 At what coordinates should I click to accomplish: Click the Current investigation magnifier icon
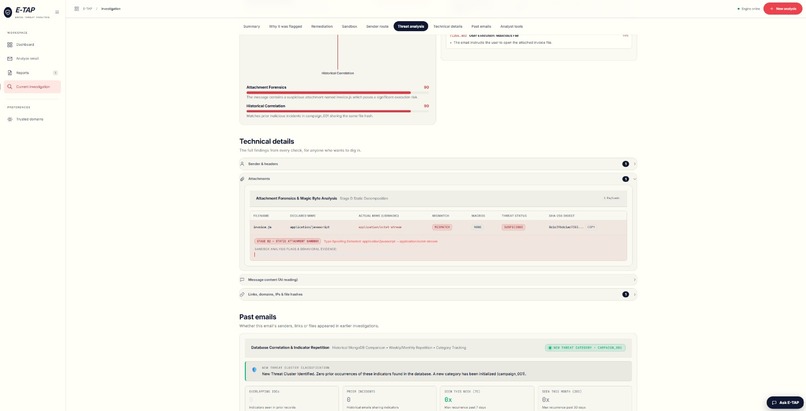click(10, 87)
